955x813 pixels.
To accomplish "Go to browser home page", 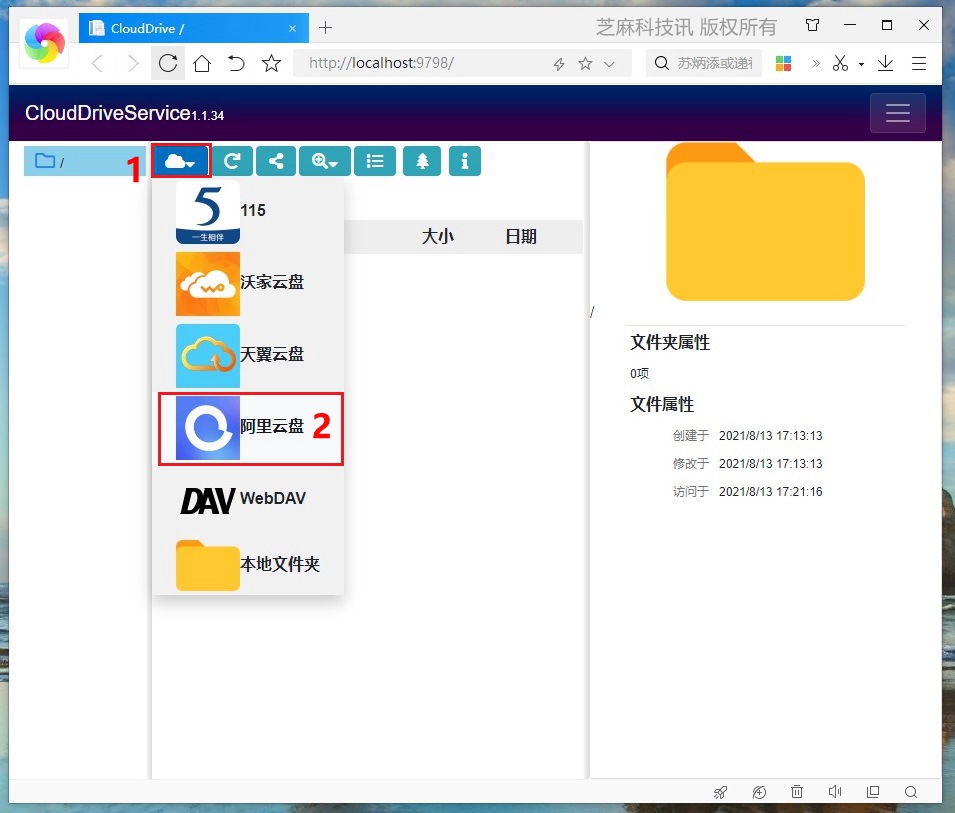I will pyautogui.click(x=203, y=62).
